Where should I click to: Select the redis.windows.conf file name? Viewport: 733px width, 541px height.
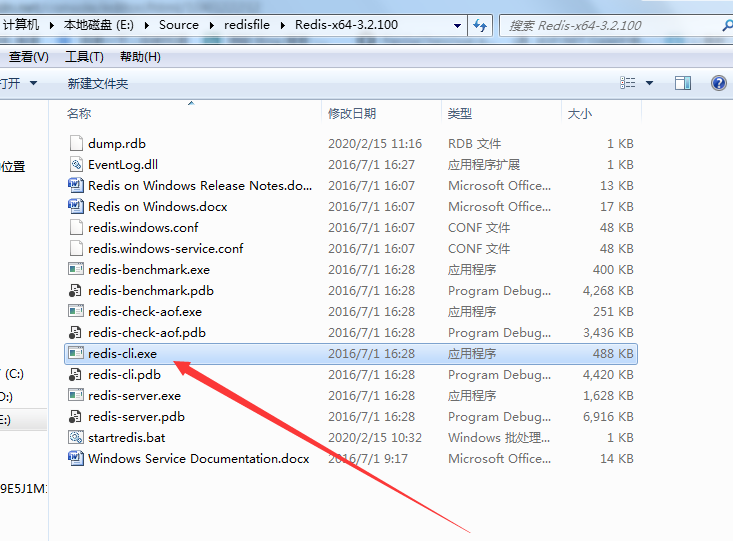(143, 227)
